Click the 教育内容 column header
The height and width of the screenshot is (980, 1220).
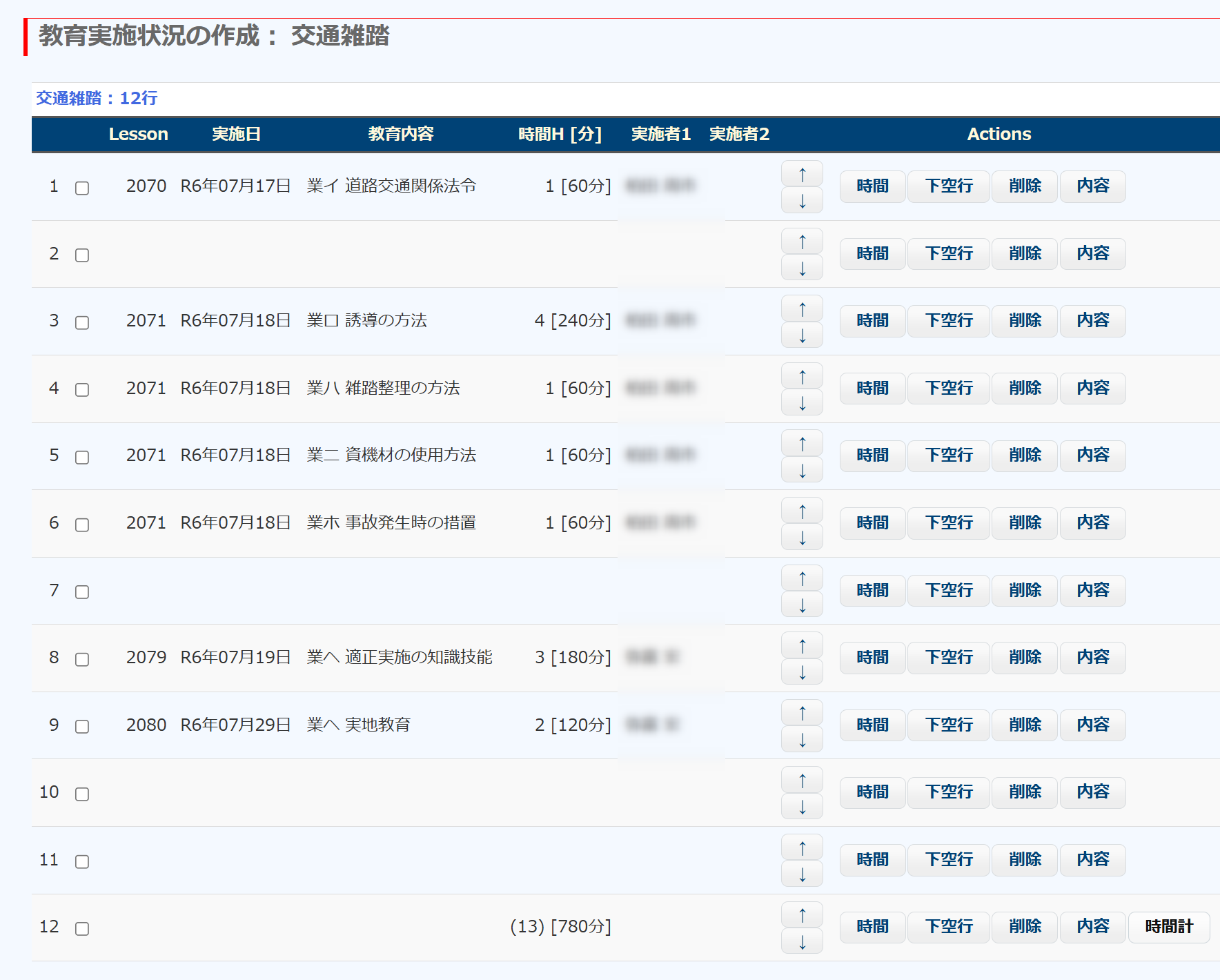point(400,134)
